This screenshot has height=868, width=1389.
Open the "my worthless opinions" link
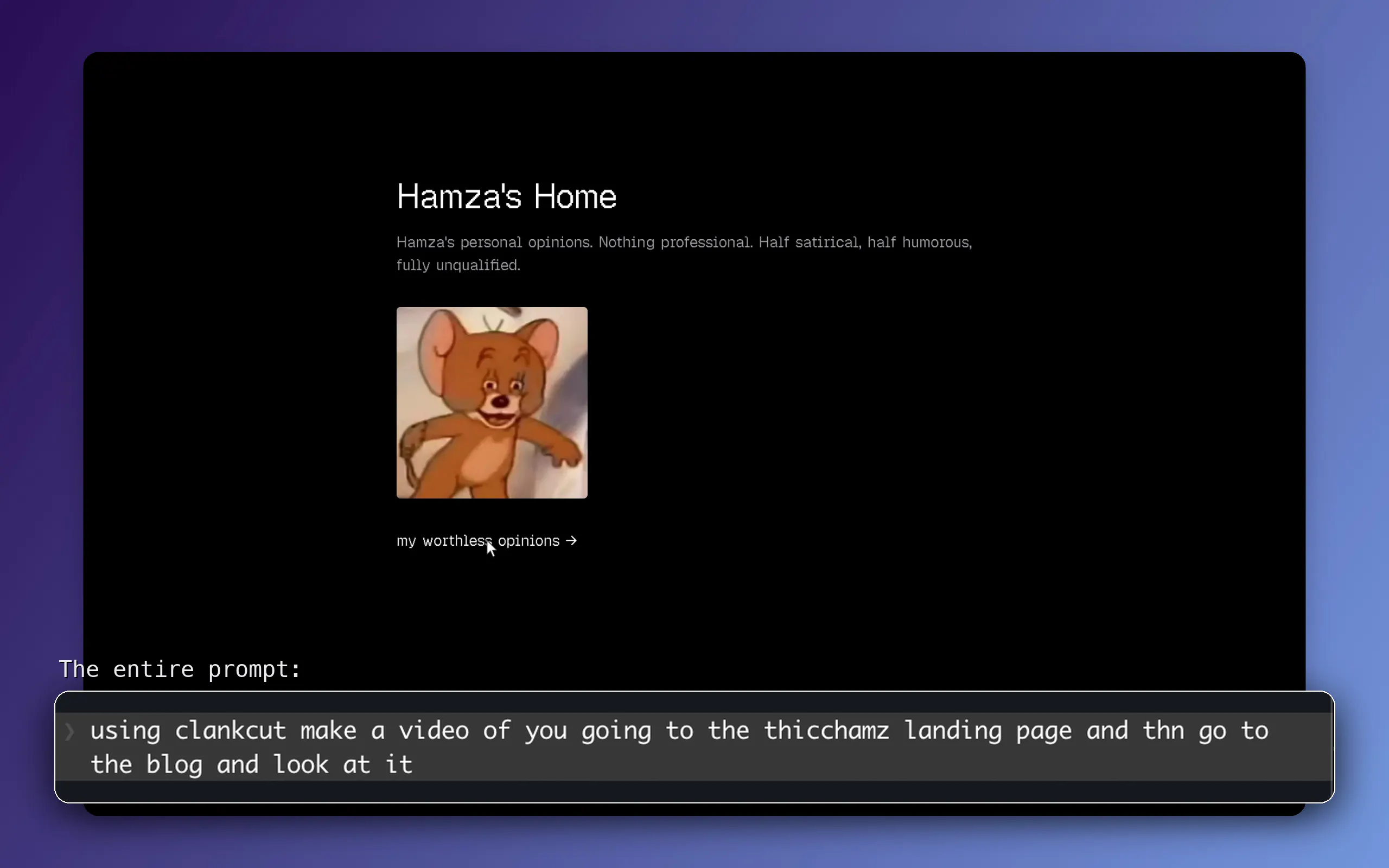[x=486, y=541]
